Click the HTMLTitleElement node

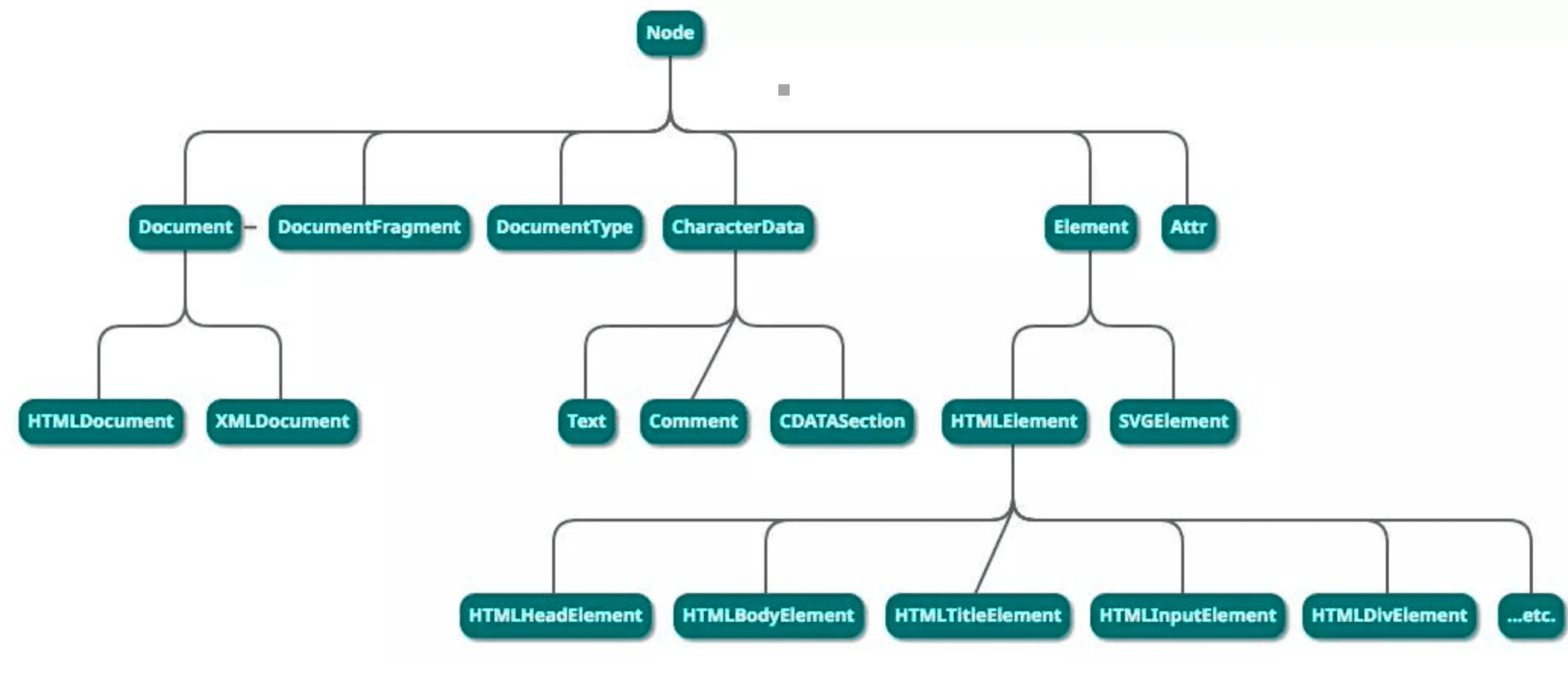[x=977, y=615]
